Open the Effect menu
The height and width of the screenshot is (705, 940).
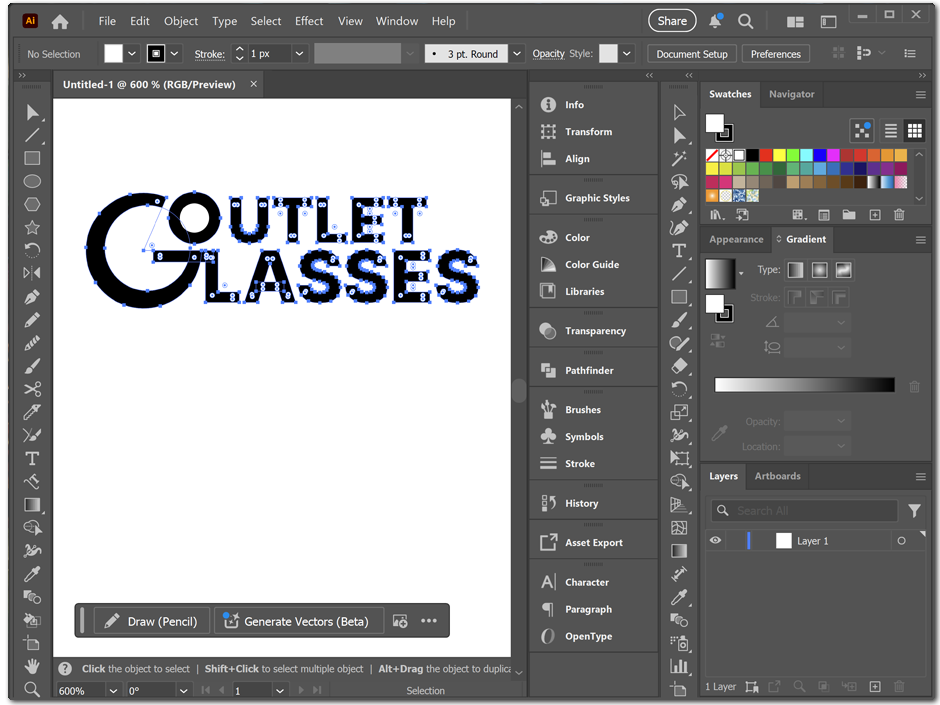click(309, 21)
